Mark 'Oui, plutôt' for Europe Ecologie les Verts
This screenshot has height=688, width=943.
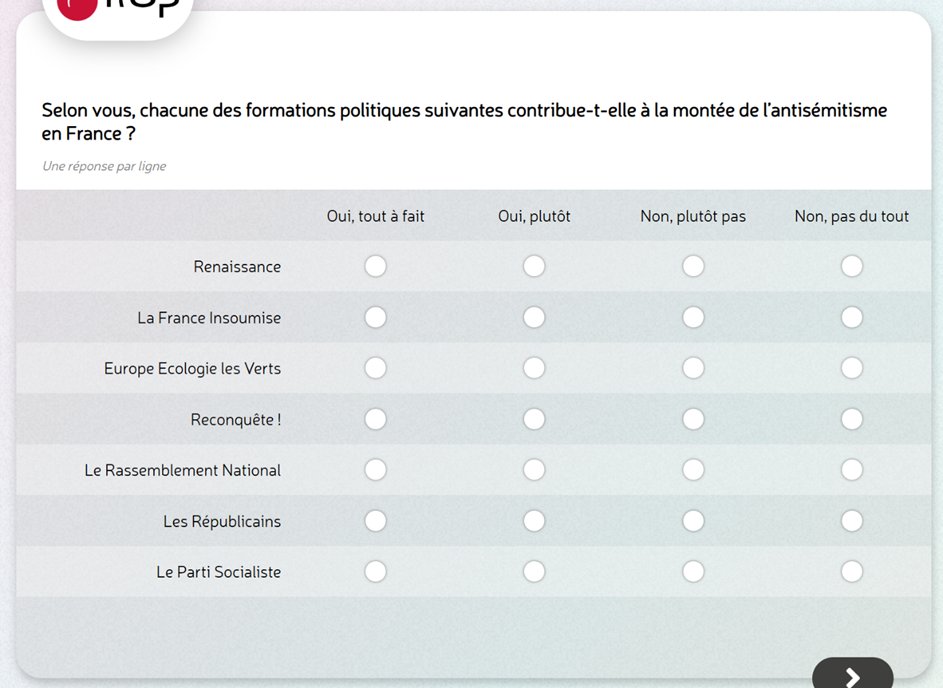(534, 368)
